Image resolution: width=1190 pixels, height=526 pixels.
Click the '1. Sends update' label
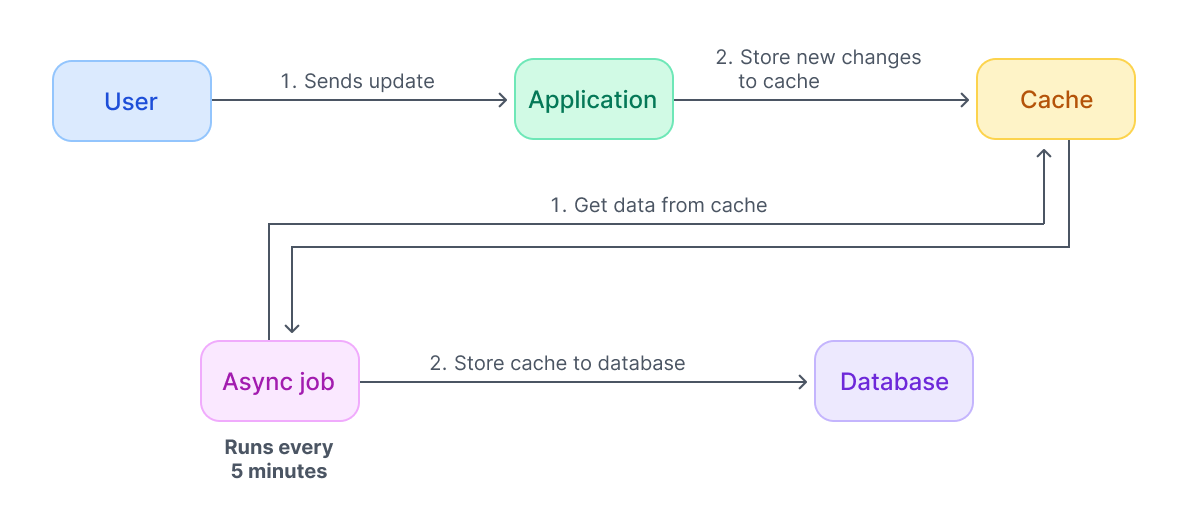[x=357, y=81]
